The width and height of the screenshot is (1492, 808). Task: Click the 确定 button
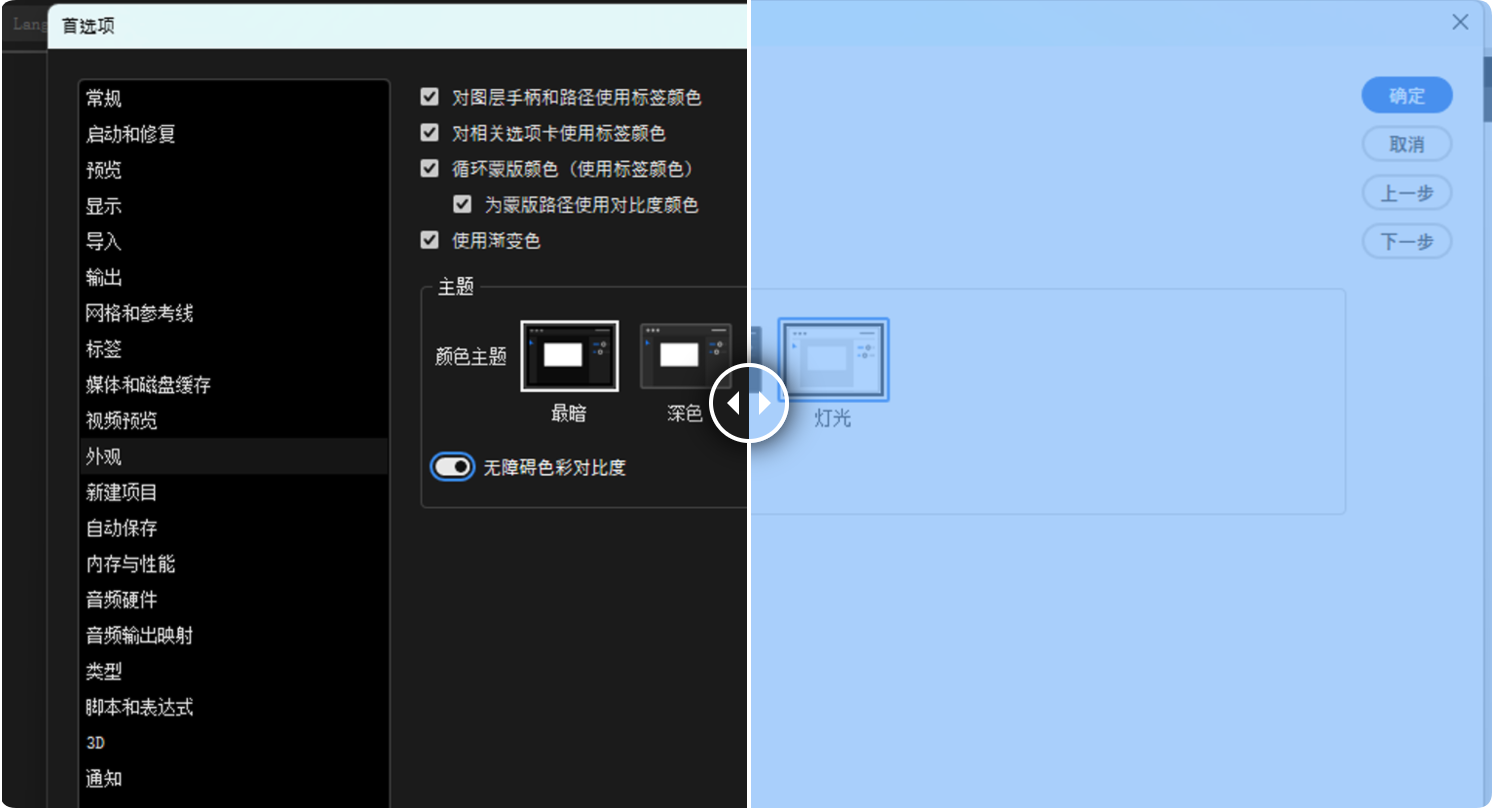[x=1406, y=96]
